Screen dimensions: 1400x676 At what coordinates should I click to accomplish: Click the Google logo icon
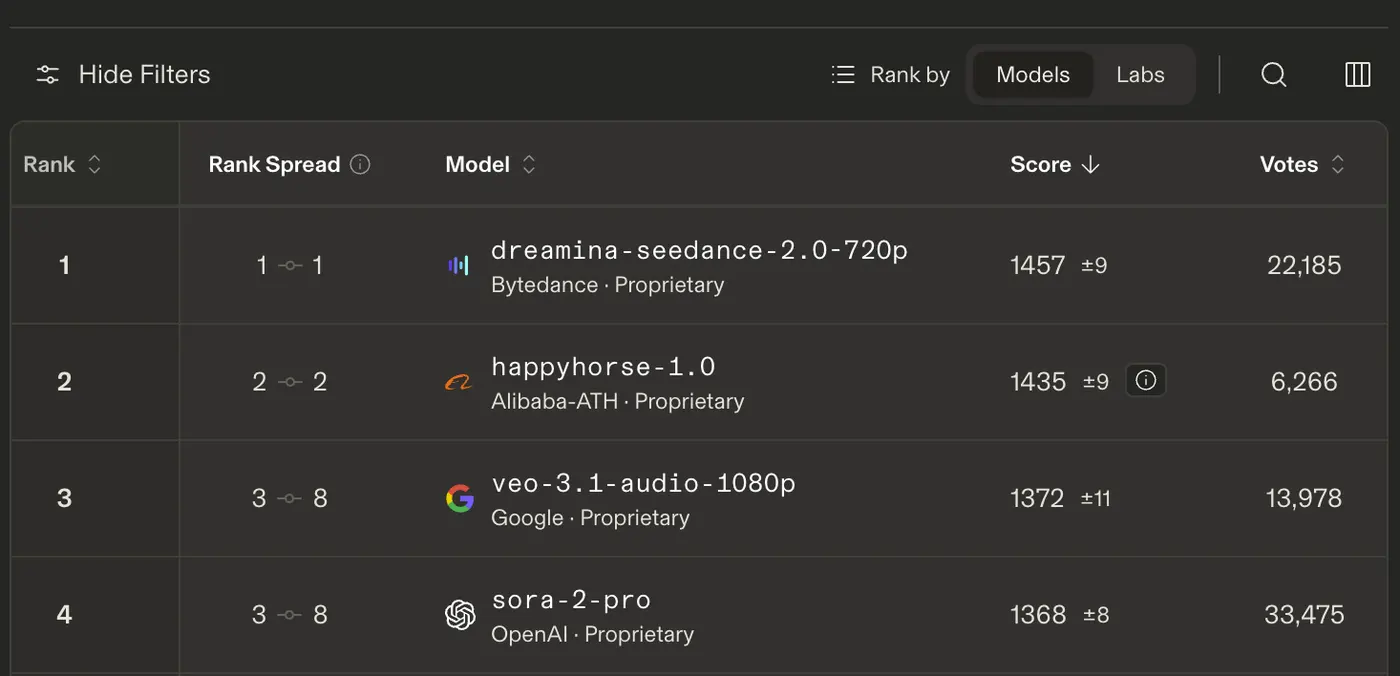459,498
